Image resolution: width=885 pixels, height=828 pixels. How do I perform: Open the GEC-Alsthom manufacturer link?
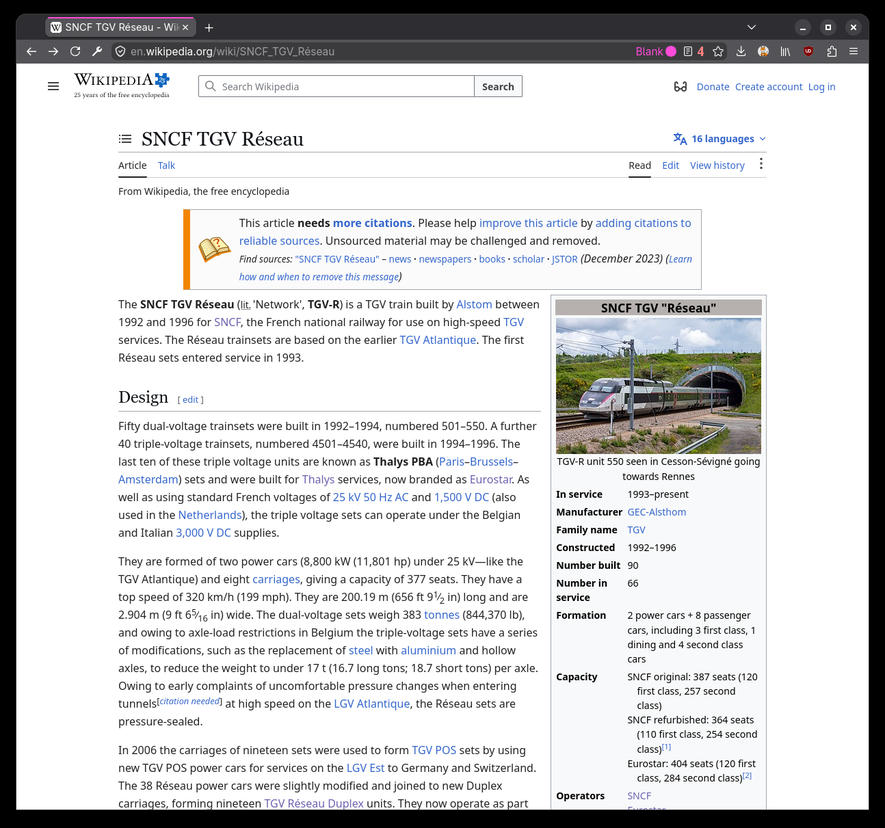pyautogui.click(x=656, y=512)
